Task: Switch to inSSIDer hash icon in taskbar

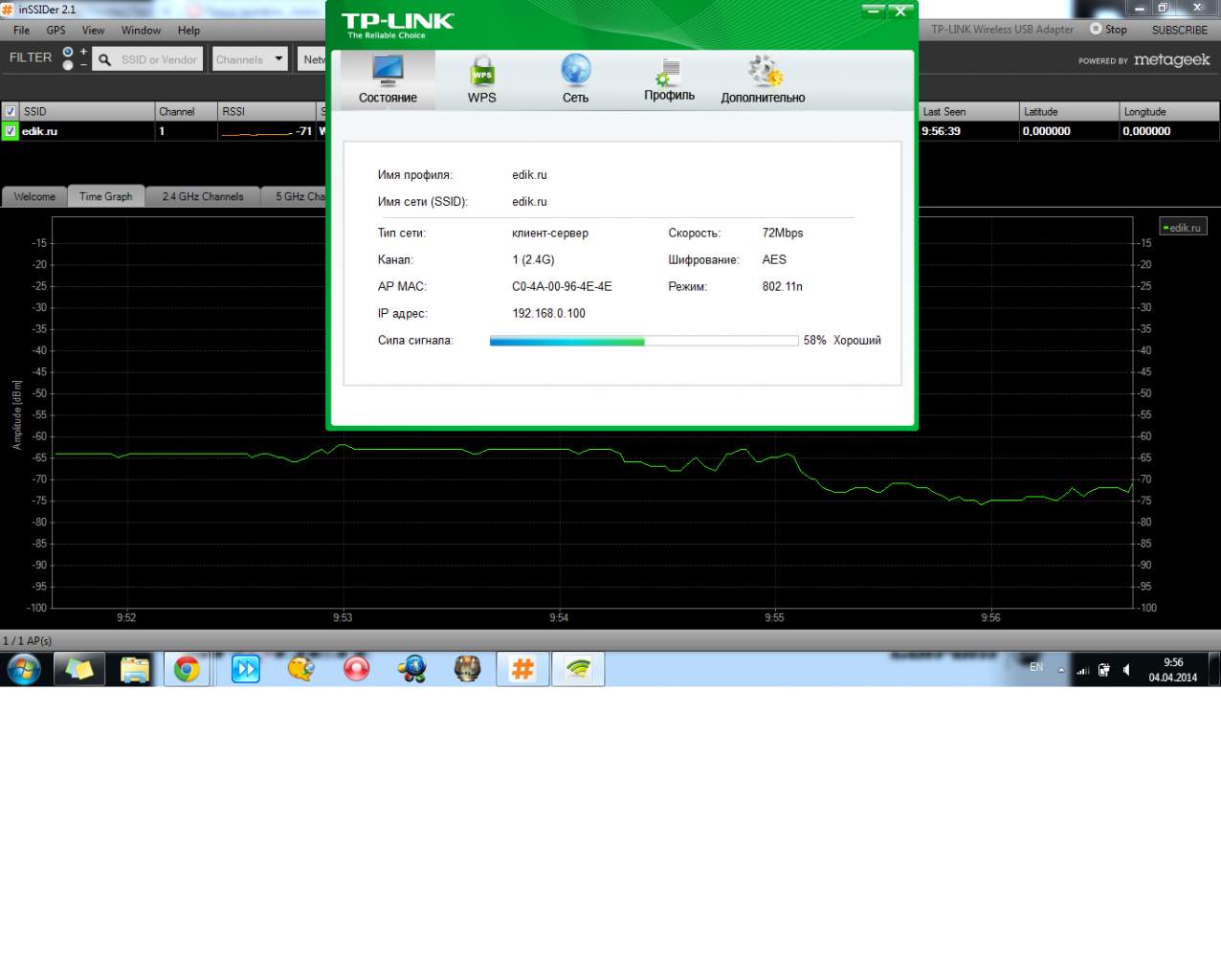Action: coord(522,669)
